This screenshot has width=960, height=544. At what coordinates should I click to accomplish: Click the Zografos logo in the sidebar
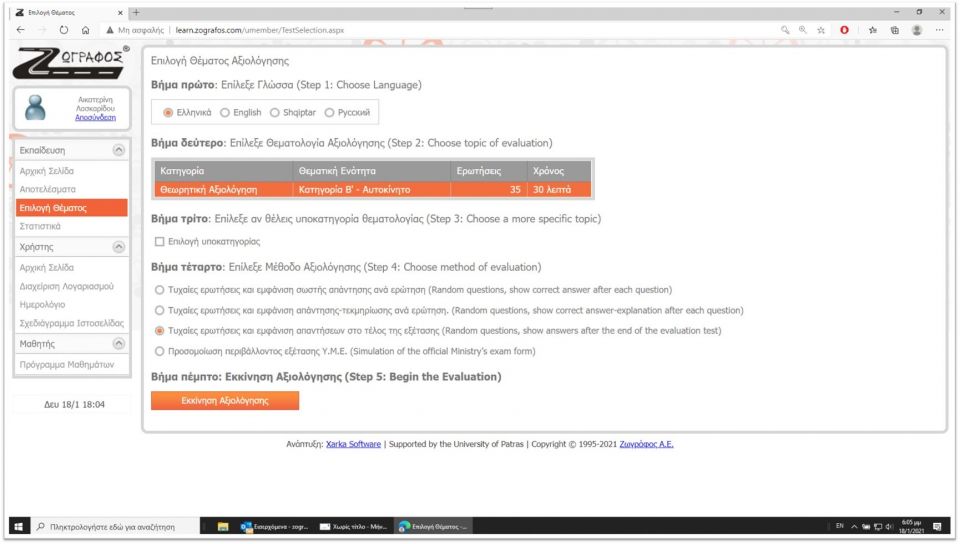[69, 64]
